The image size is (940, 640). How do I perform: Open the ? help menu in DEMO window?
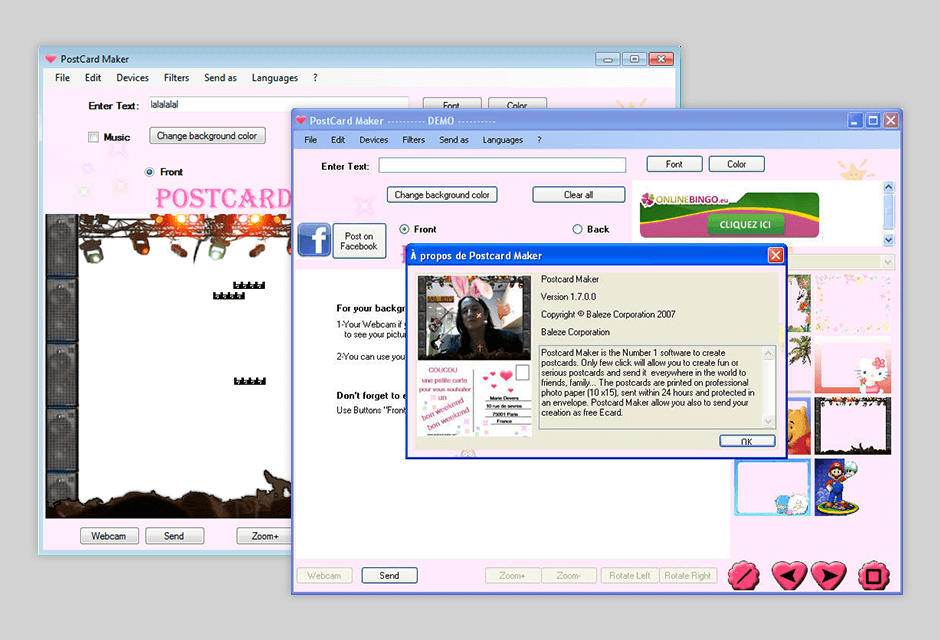click(x=539, y=140)
